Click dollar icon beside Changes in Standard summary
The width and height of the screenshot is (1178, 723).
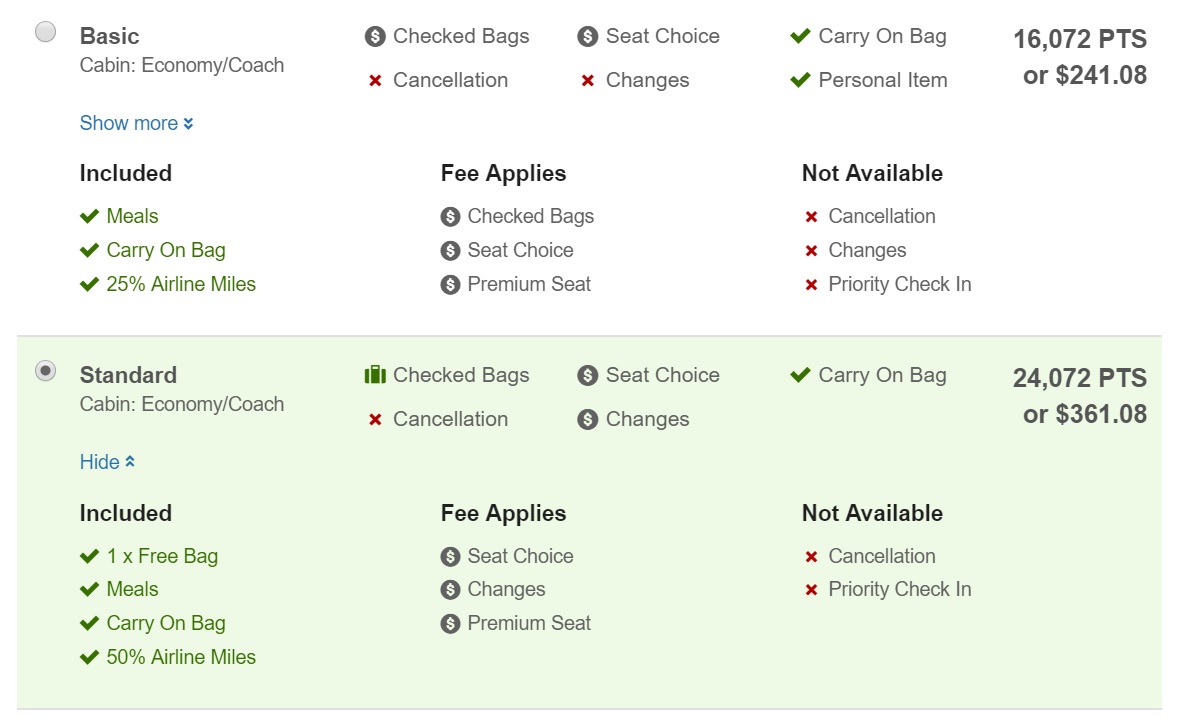(x=587, y=420)
